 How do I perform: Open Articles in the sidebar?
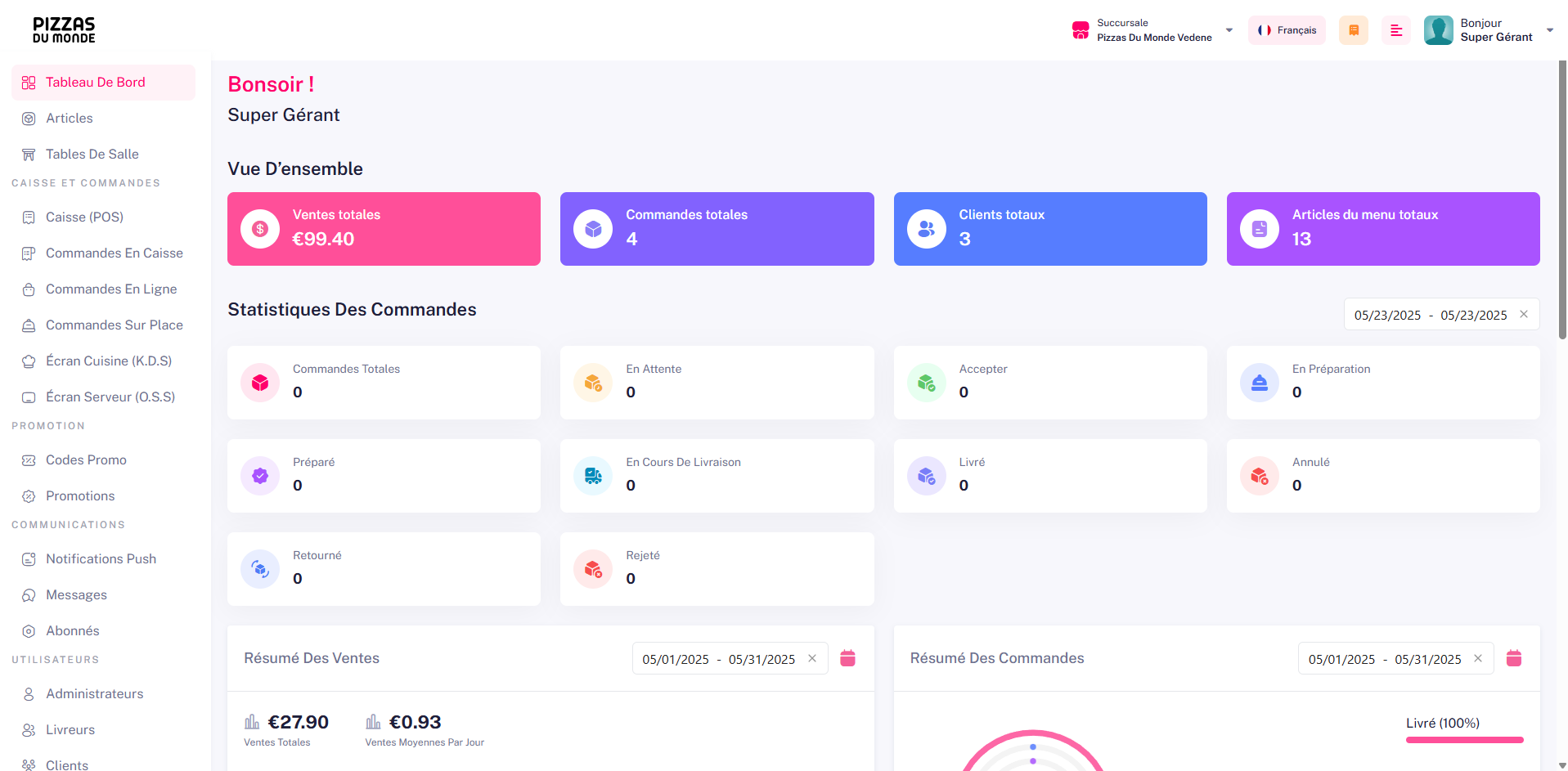tap(103, 119)
